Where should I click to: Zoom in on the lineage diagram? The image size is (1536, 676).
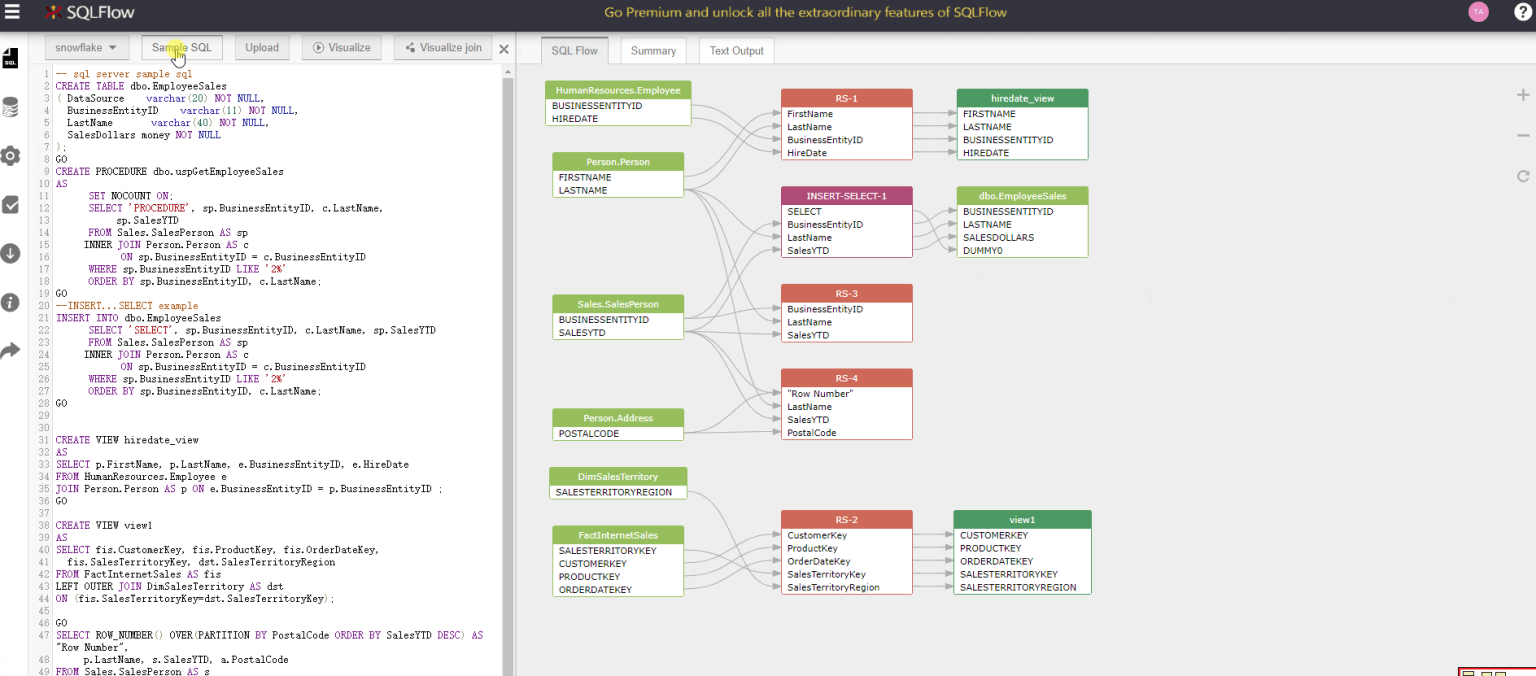1522,94
